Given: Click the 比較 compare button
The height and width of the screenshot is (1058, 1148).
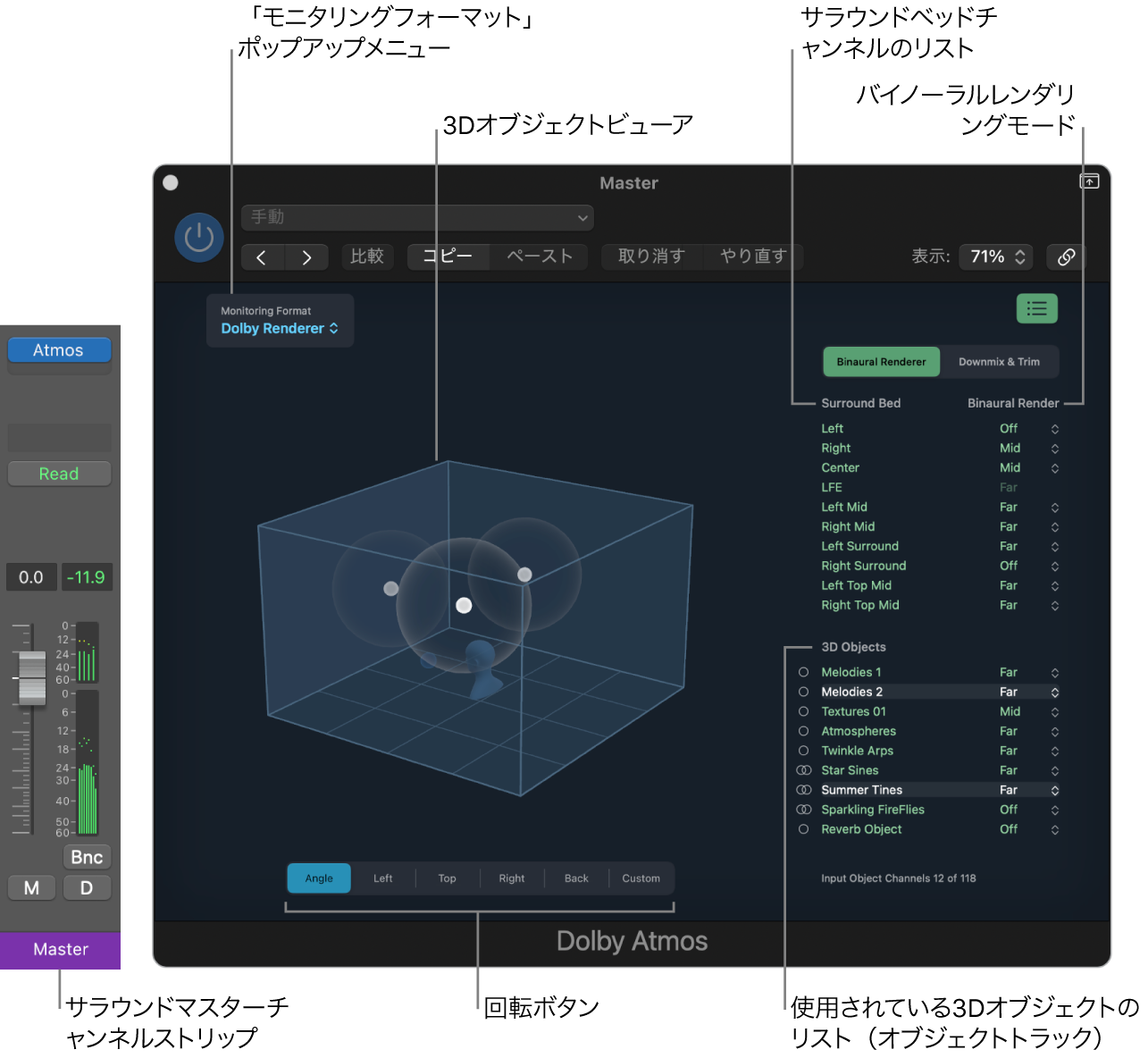Looking at the screenshot, I should [x=367, y=257].
